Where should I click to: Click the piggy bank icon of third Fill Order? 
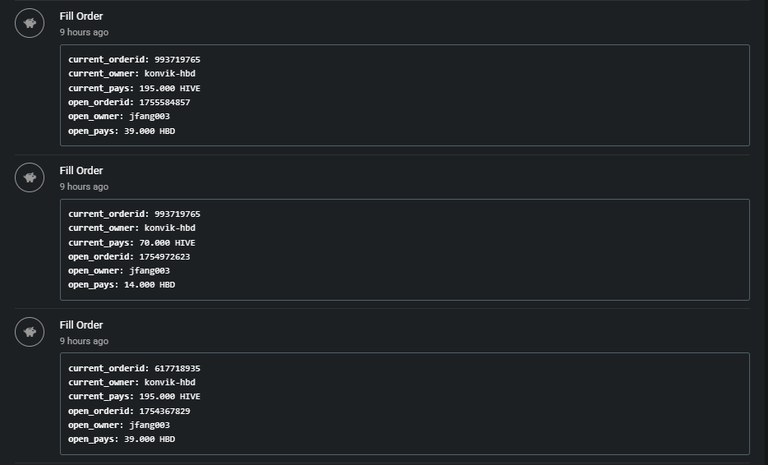pos(29,332)
